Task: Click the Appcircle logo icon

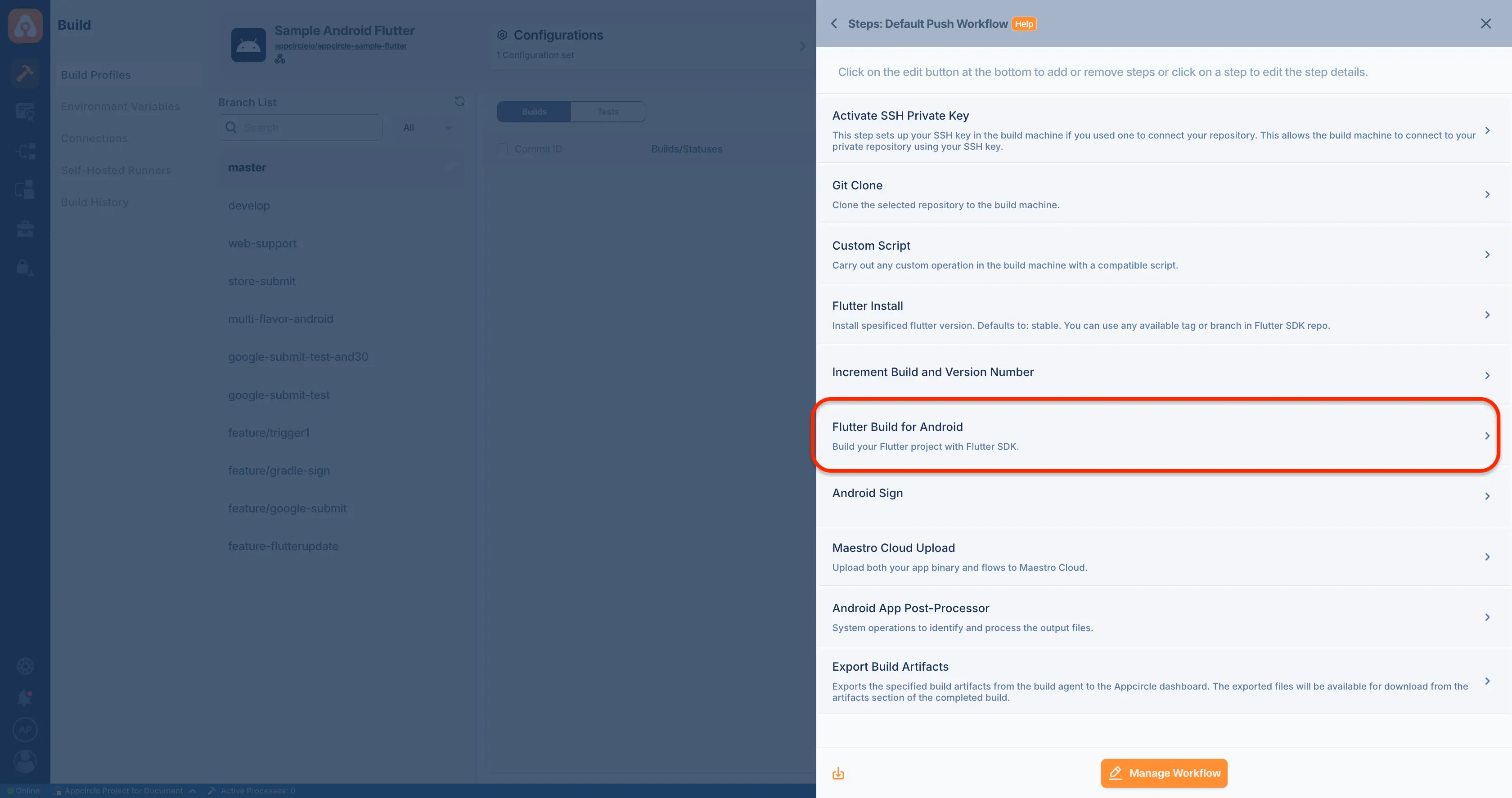Action: point(25,26)
